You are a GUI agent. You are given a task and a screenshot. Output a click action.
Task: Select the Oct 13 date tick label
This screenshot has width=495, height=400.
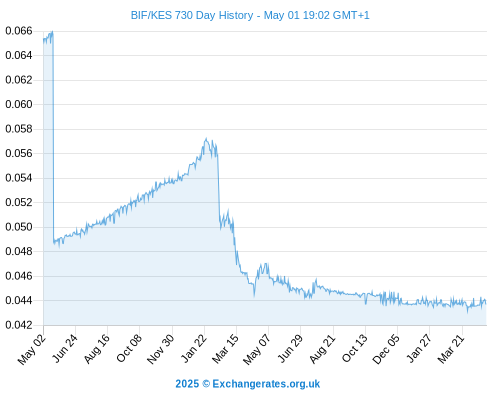(355, 348)
